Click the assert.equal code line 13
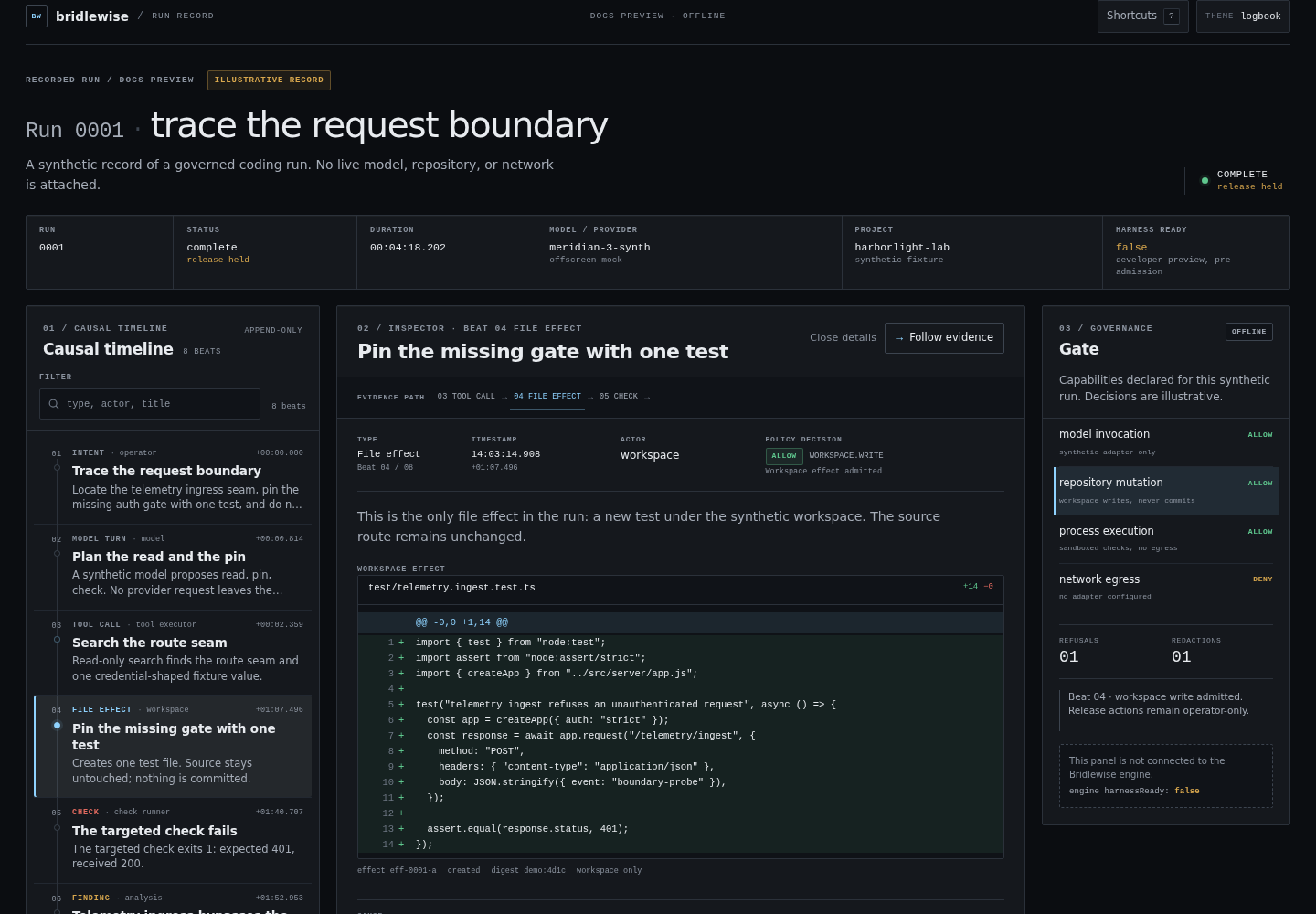The image size is (1316, 914). pyautogui.click(x=681, y=829)
